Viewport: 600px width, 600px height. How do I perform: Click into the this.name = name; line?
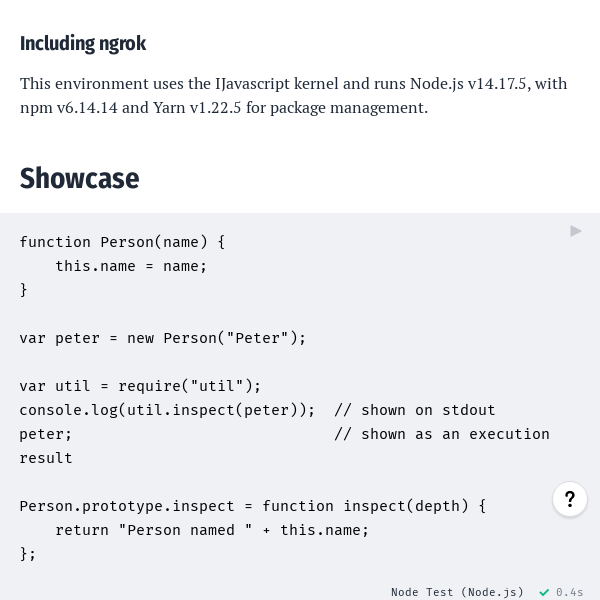tap(131, 266)
